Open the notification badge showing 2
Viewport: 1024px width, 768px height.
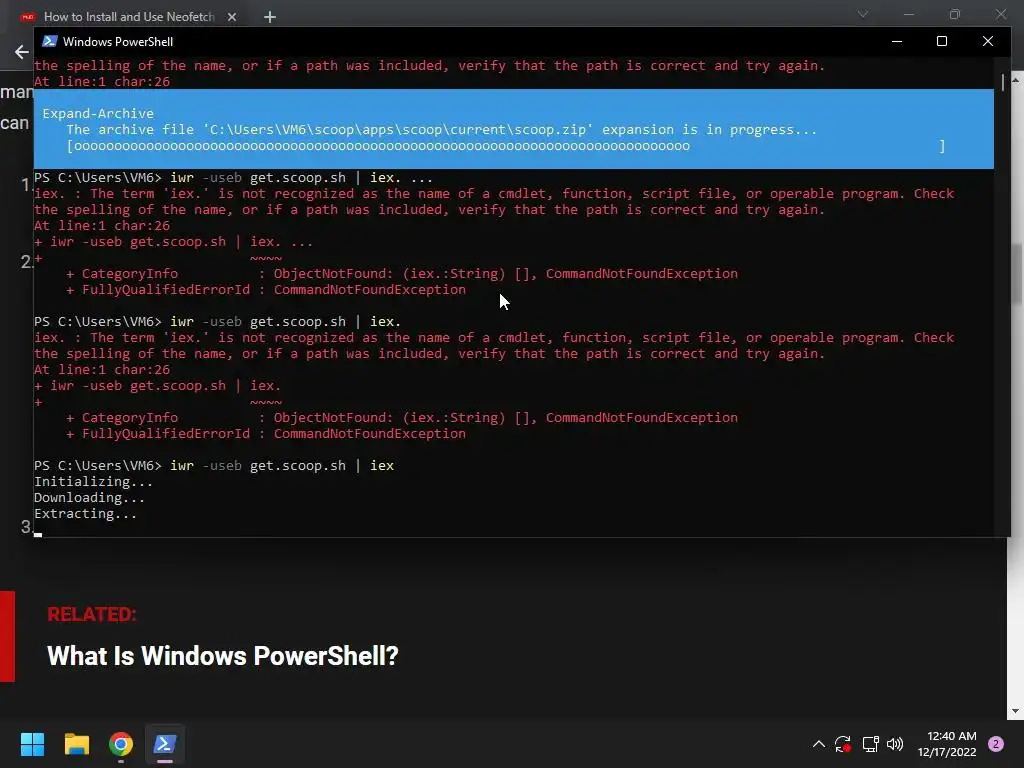coord(996,744)
